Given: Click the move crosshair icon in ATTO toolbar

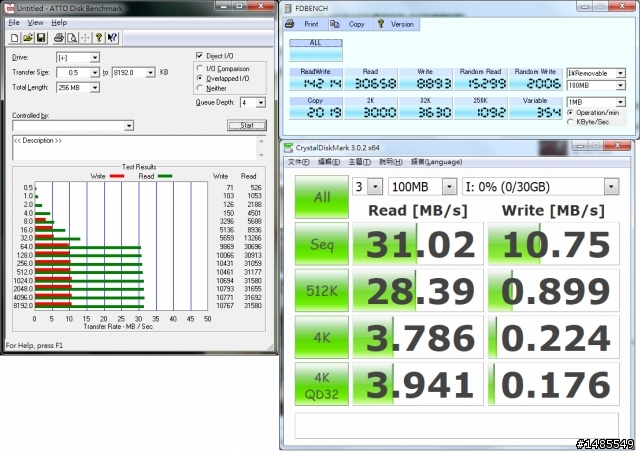Looking at the screenshot, I should 85,38.
